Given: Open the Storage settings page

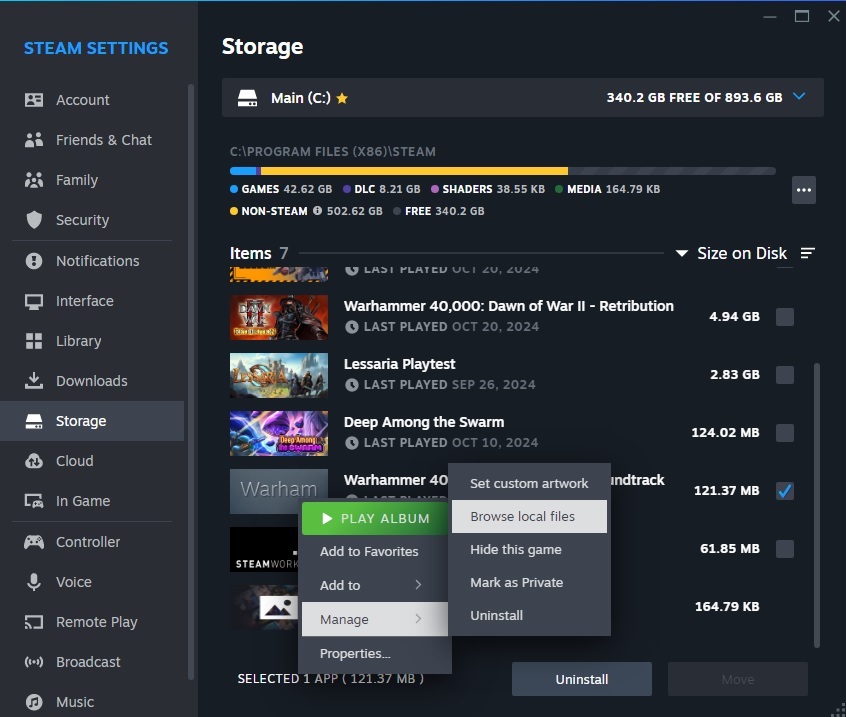Looking at the screenshot, I should [x=92, y=421].
